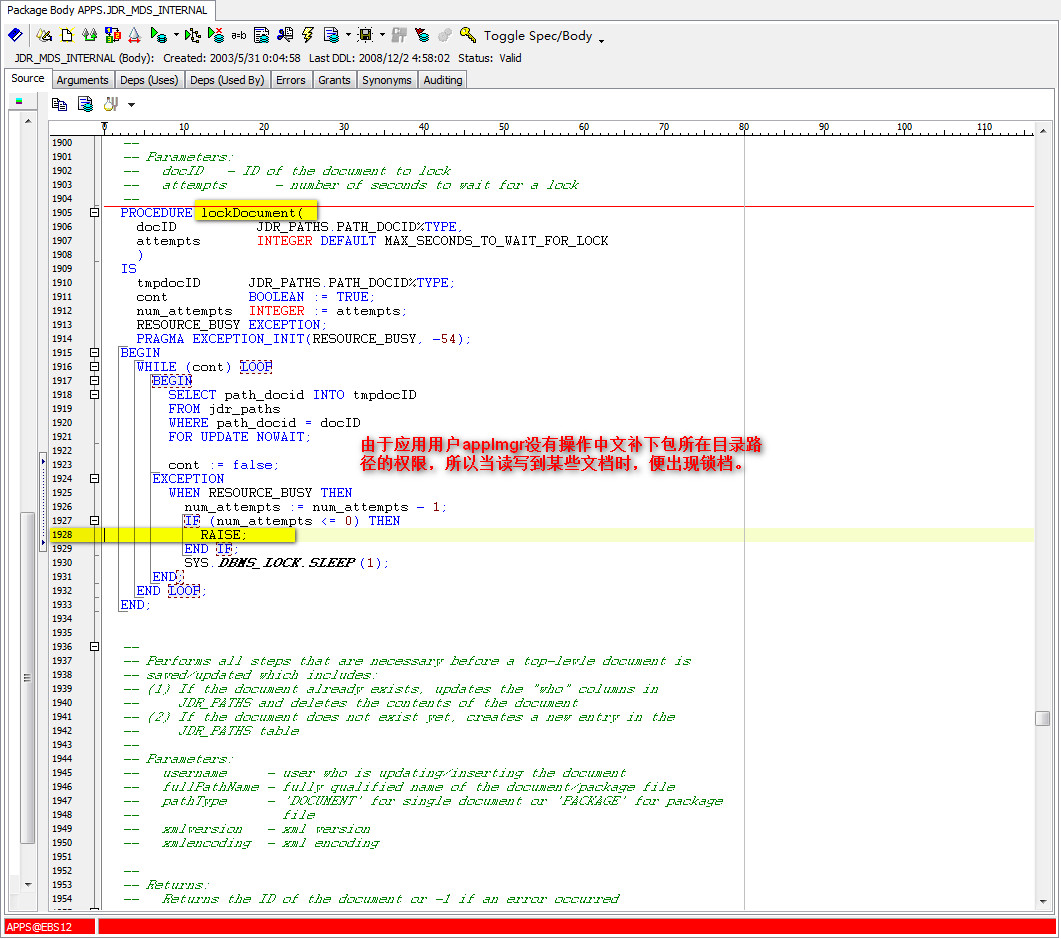
Task: Open the dropdown beside the document database icon
Action: (x=348, y=35)
